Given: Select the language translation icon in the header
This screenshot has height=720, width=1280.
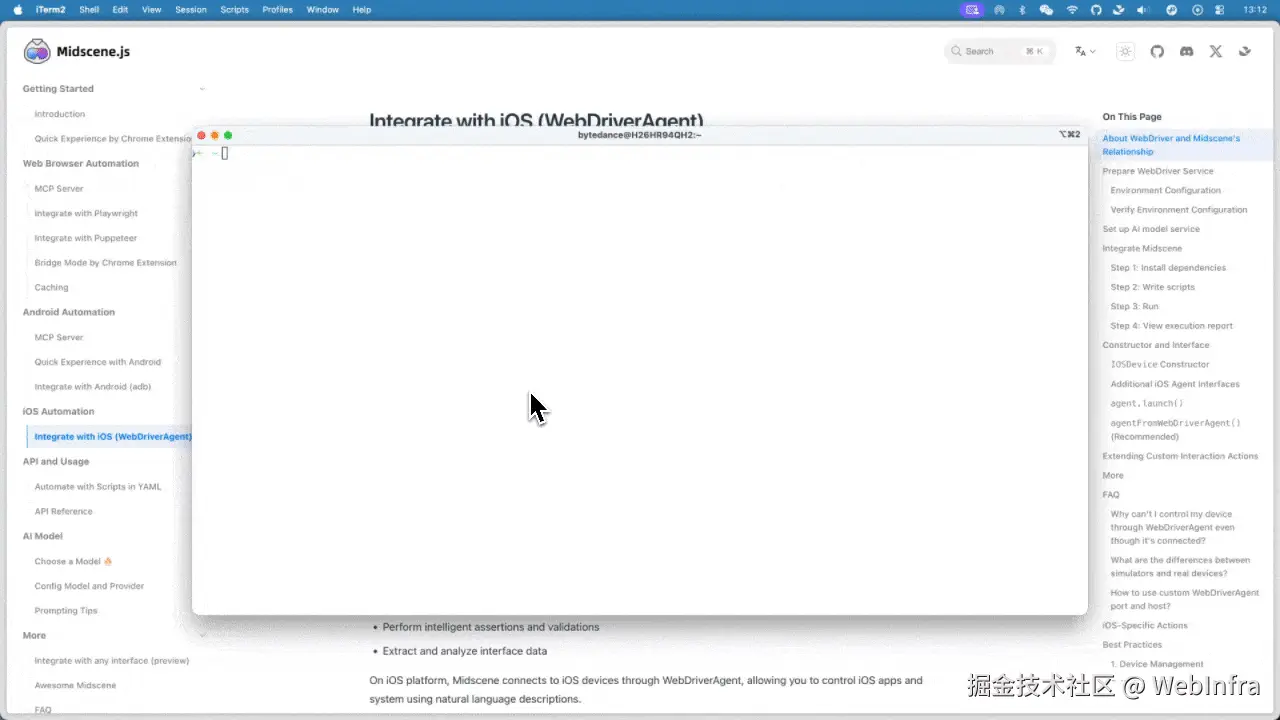Looking at the screenshot, I should pos(1079,51).
